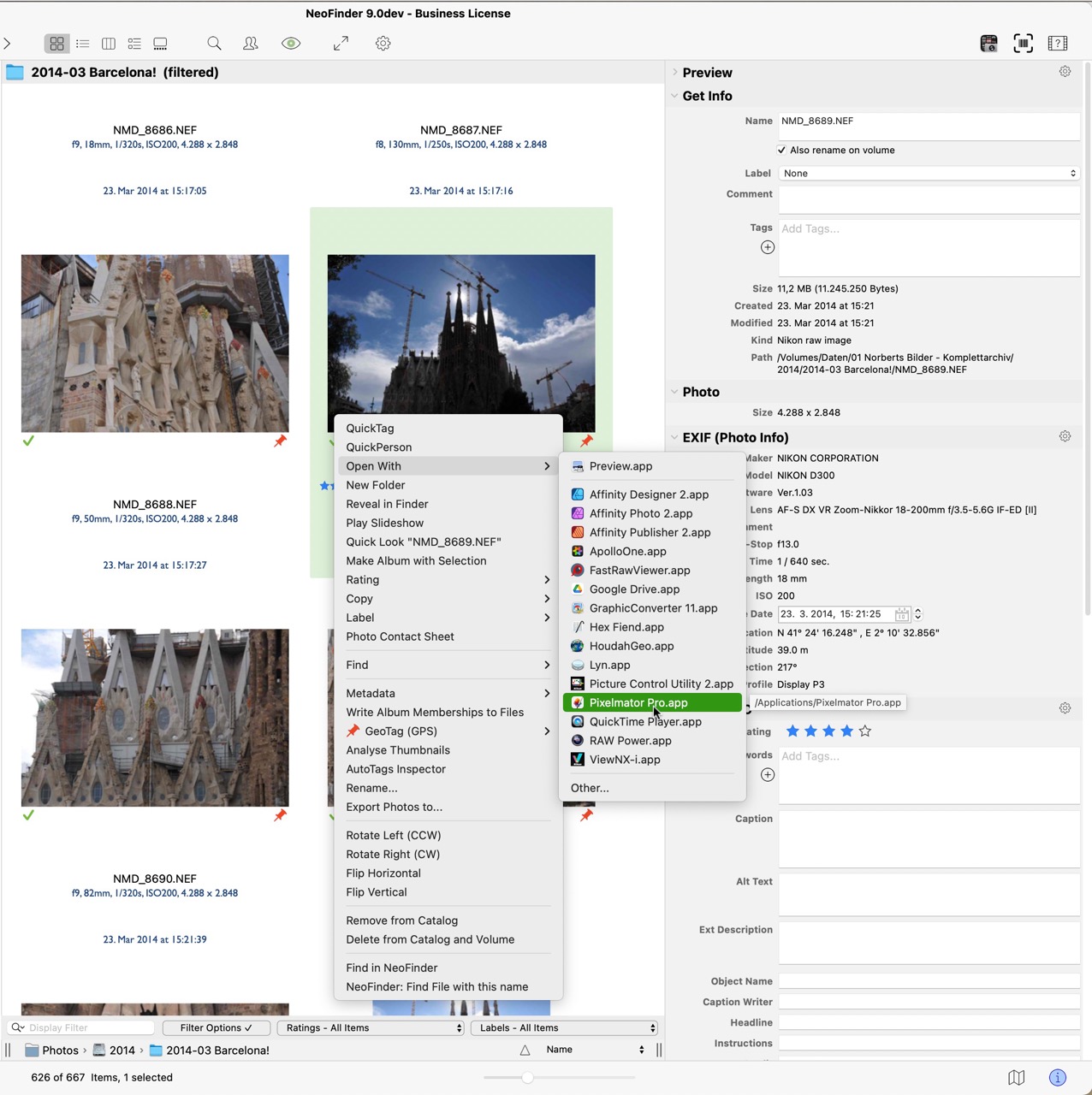The height and width of the screenshot is (1095, 1092).
Task: Toggle the green eye QuickLook icon
Action: [291, 44]
